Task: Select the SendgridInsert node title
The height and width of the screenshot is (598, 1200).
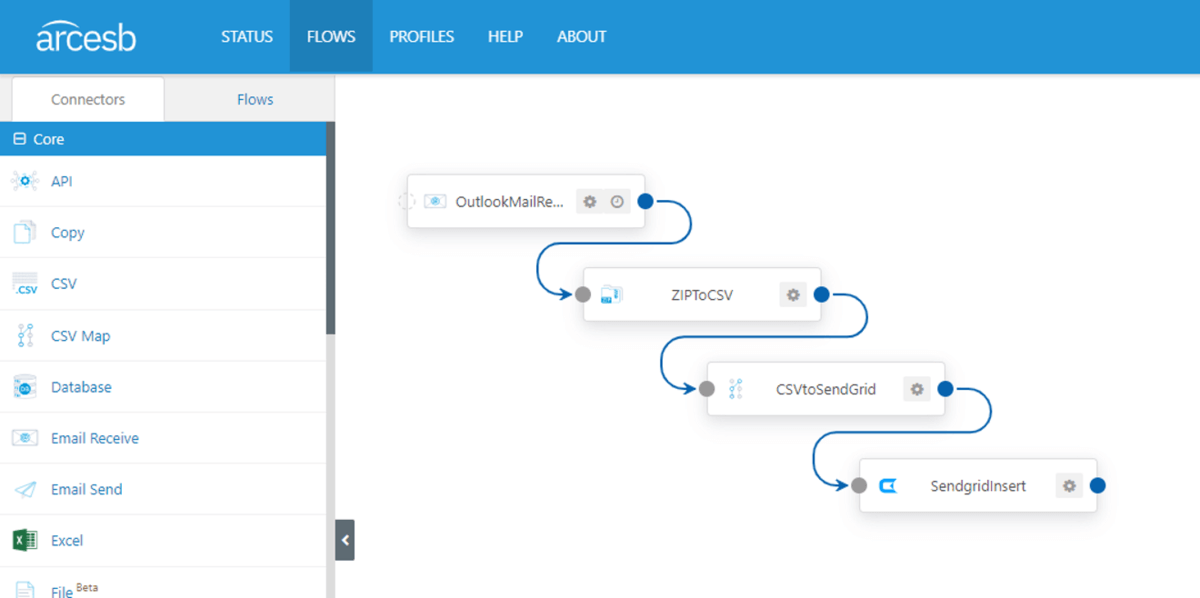Action: coord(978,486)
